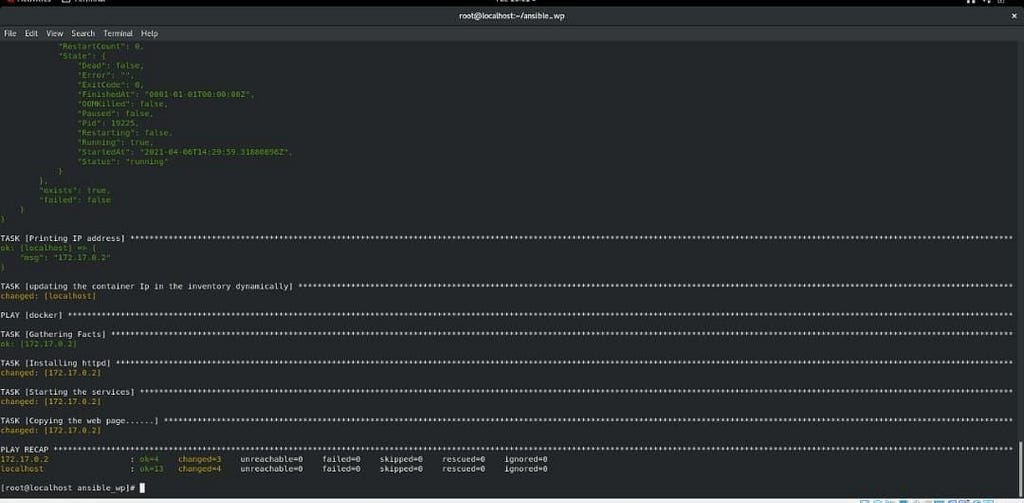Click the '"Restarting": false' line
The width and height of the screenshot is (1024, 503).
[x=125, y=133]
